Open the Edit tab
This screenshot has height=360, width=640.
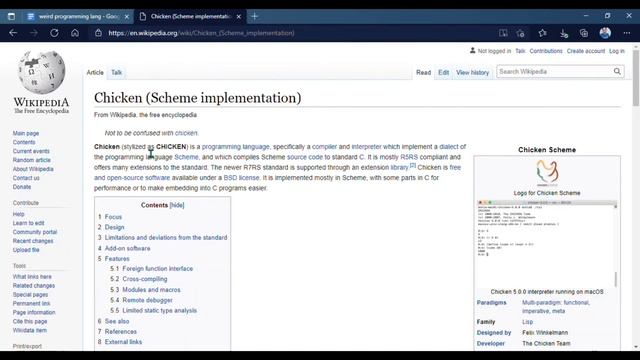pyautogui.click(x=444, y=73)
